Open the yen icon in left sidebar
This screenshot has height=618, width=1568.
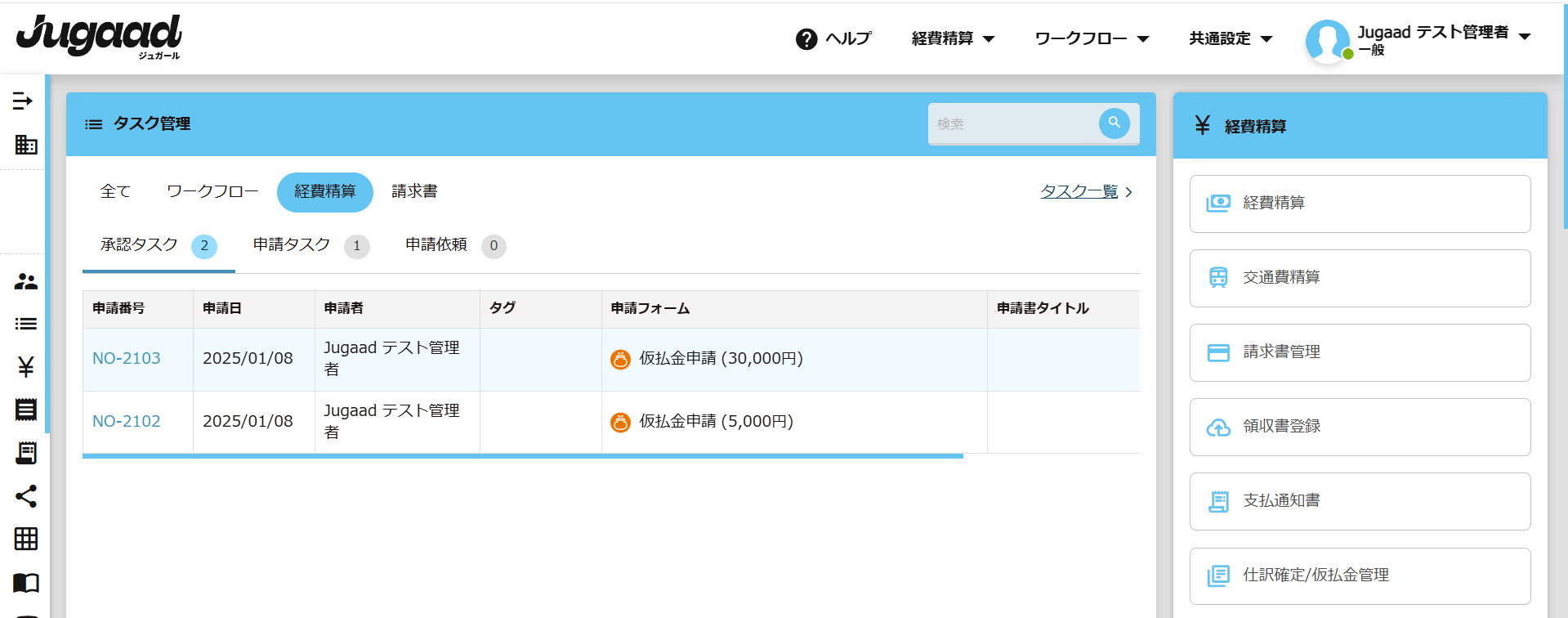(x=25, y=367)
